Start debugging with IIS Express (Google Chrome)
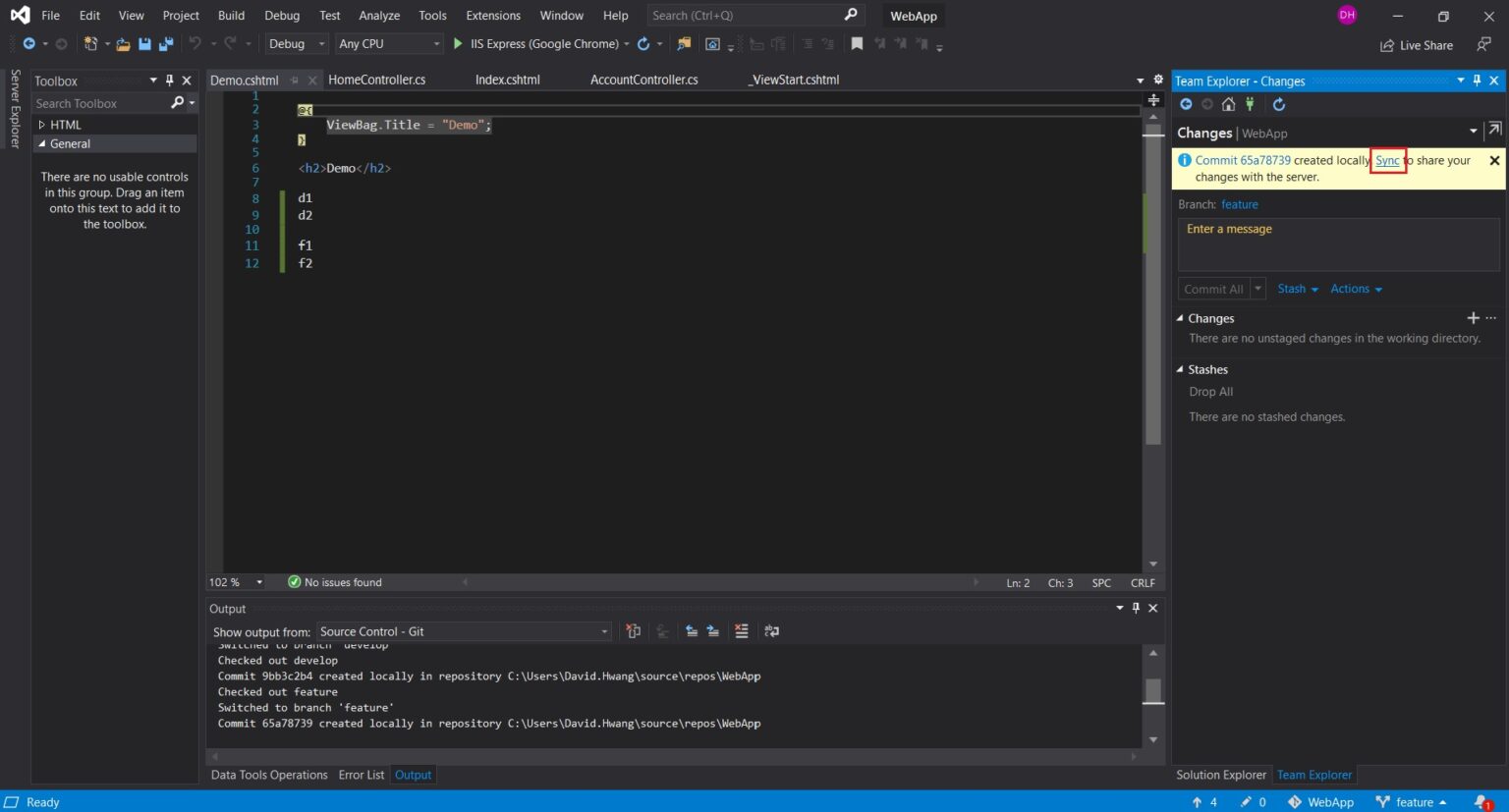The height and width of the screenshot is (812, 1509). pos(457,44)
